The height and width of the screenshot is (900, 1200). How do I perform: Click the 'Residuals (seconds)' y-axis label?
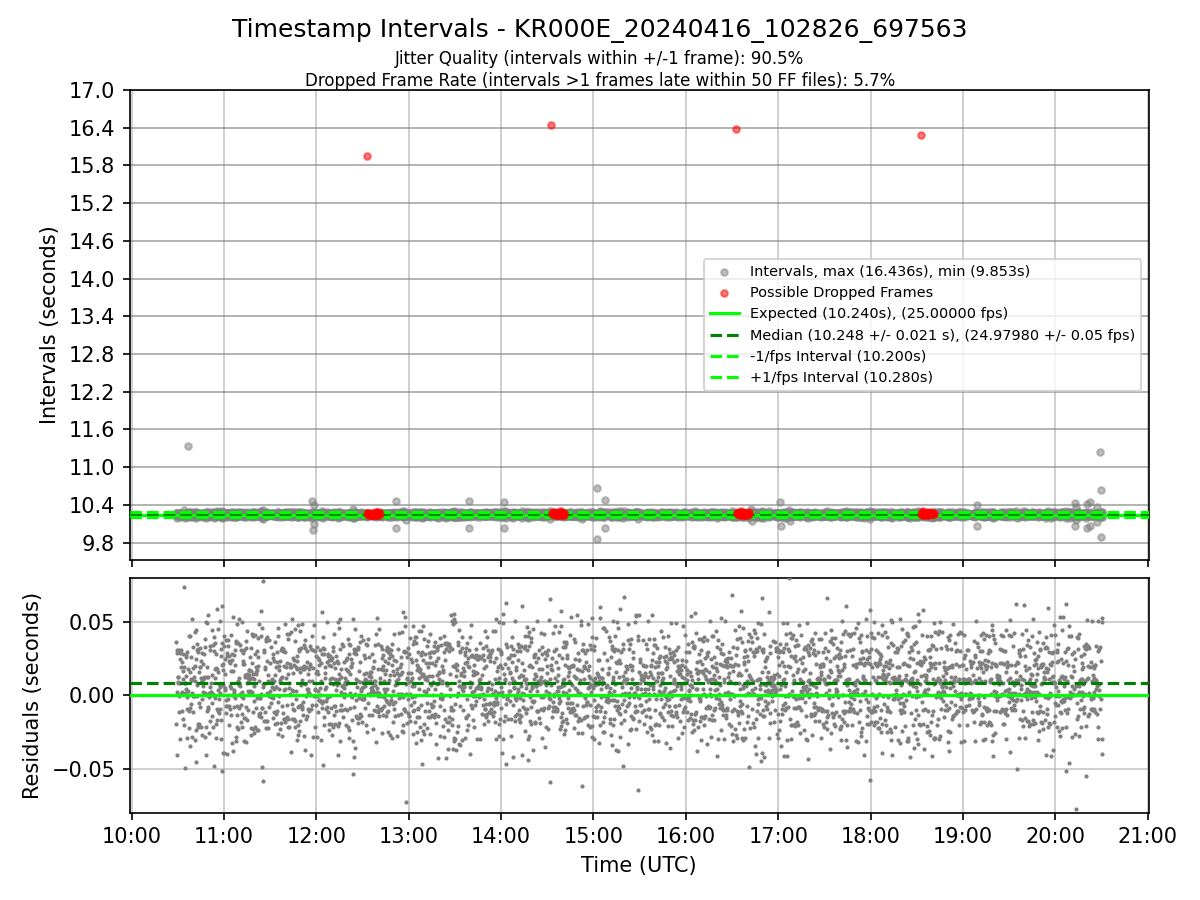(x=31, y=696)
